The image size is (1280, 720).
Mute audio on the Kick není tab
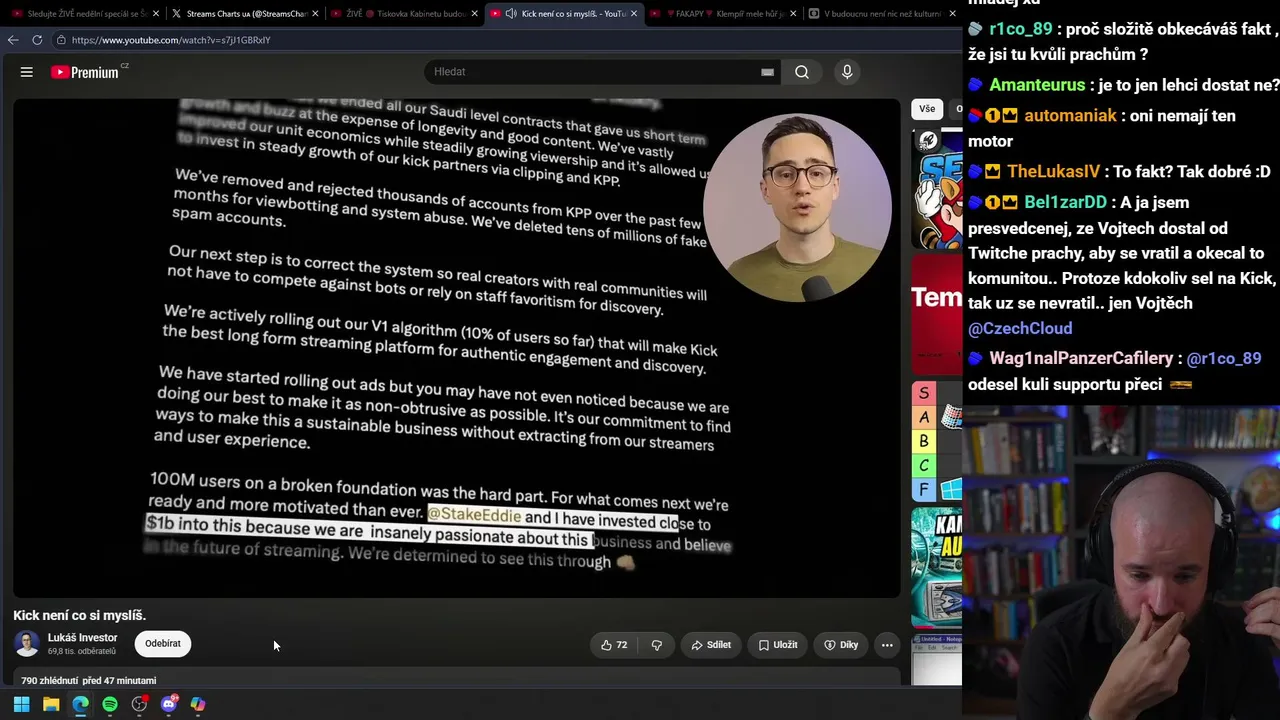pos(511,14)
